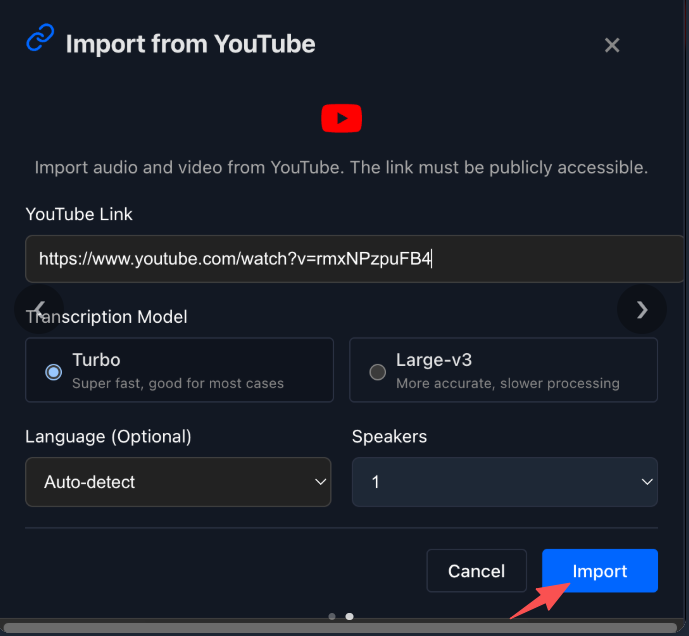
Task: Click 'More accurate, slower processing' text
Action: point(508,383)
